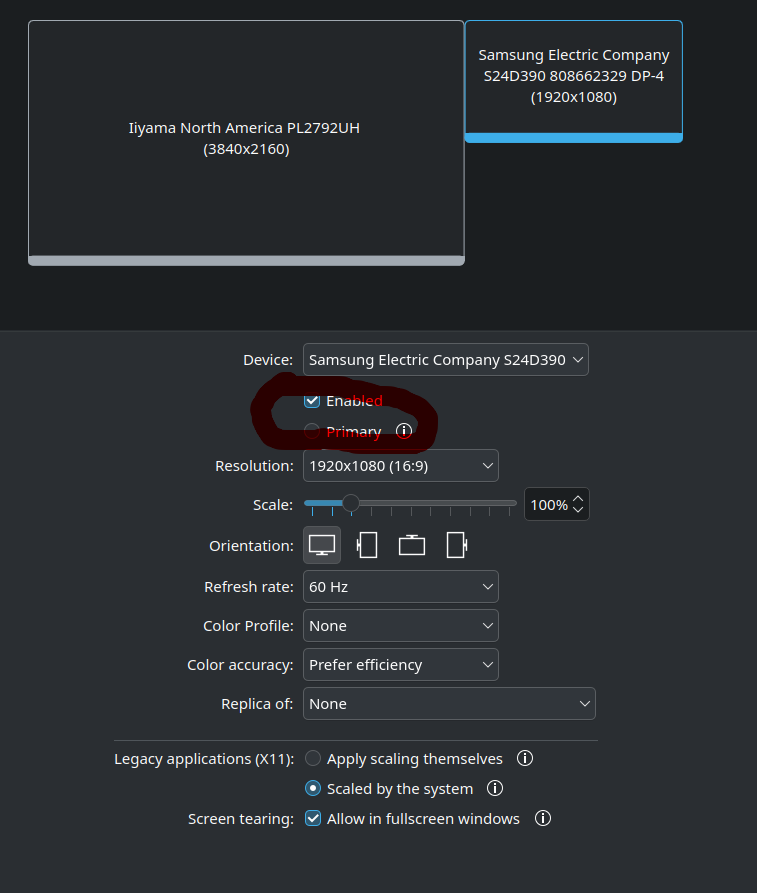Click the Scale slider handle
Screen dimensions: 757x893
[x=351, y=503]
